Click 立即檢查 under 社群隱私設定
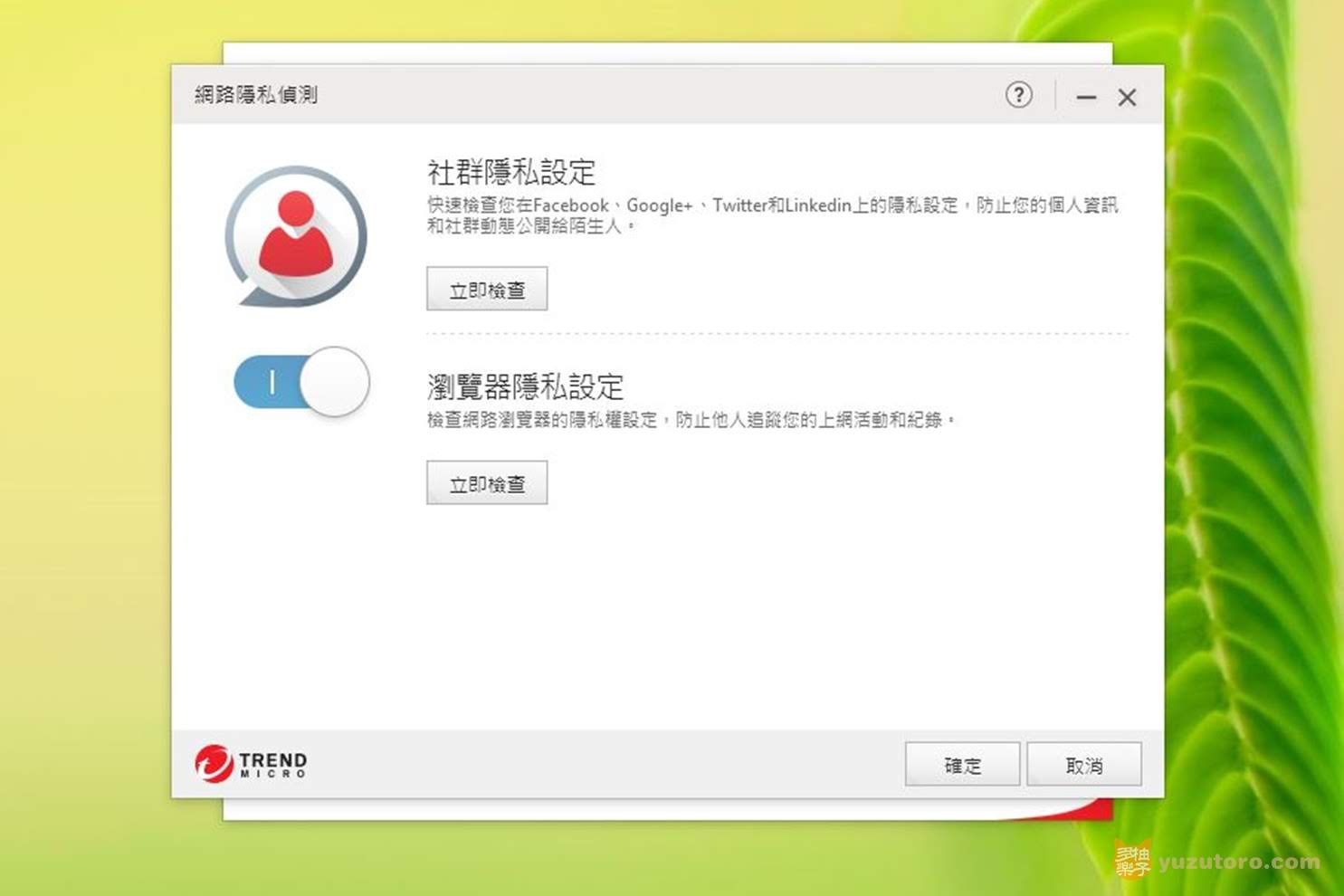 tap(487, 290)
